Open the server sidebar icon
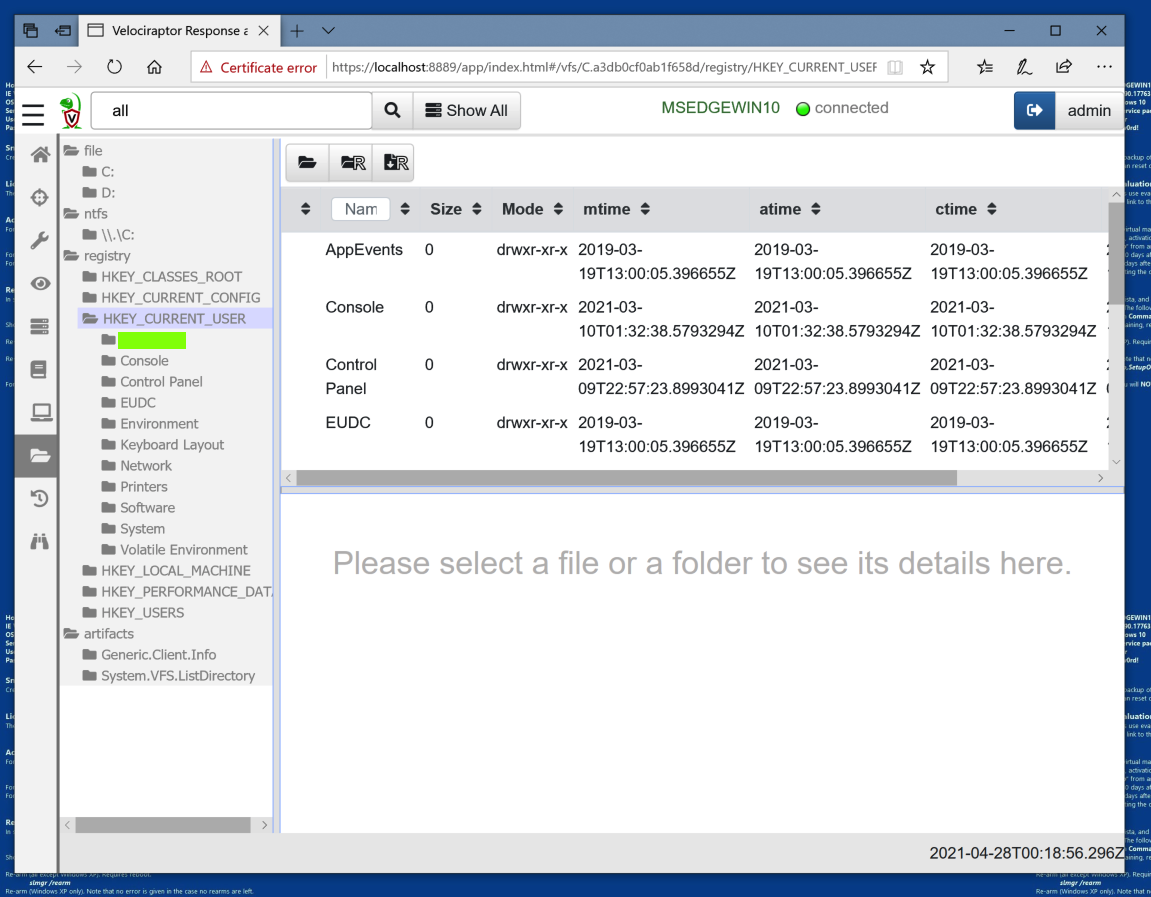 pyautogui.click(x=40, y=326)
